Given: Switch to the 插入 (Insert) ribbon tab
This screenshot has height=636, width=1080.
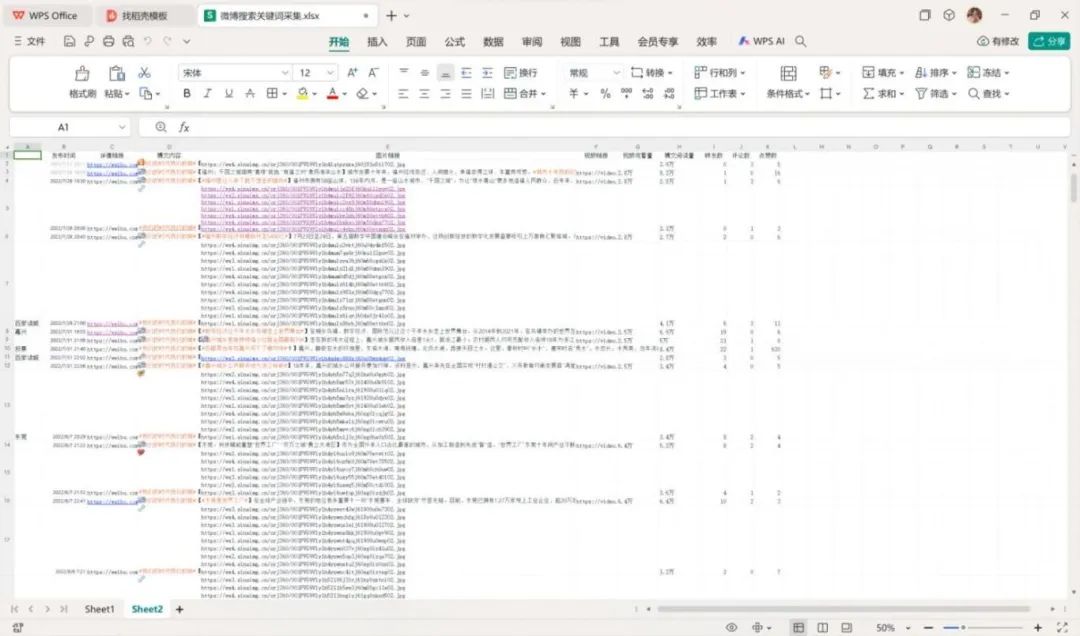Looking at the screenshot, I should [x=377, y=42].
